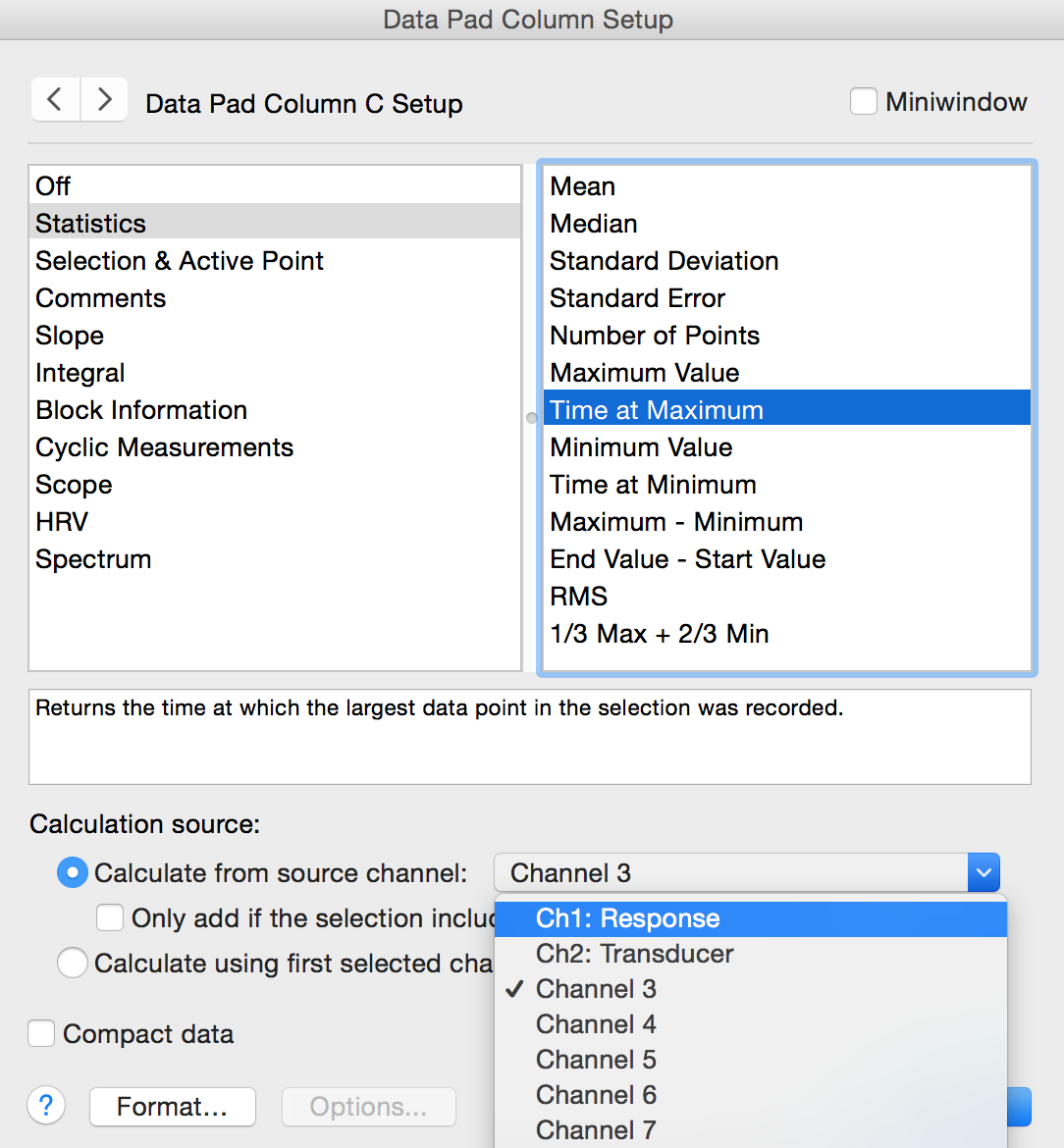Image resolution: width=1064 pixels, height=1148 pixels.
Task: Select 'Calculate from source channel' radio button
Action: click(x=73, y=873)
